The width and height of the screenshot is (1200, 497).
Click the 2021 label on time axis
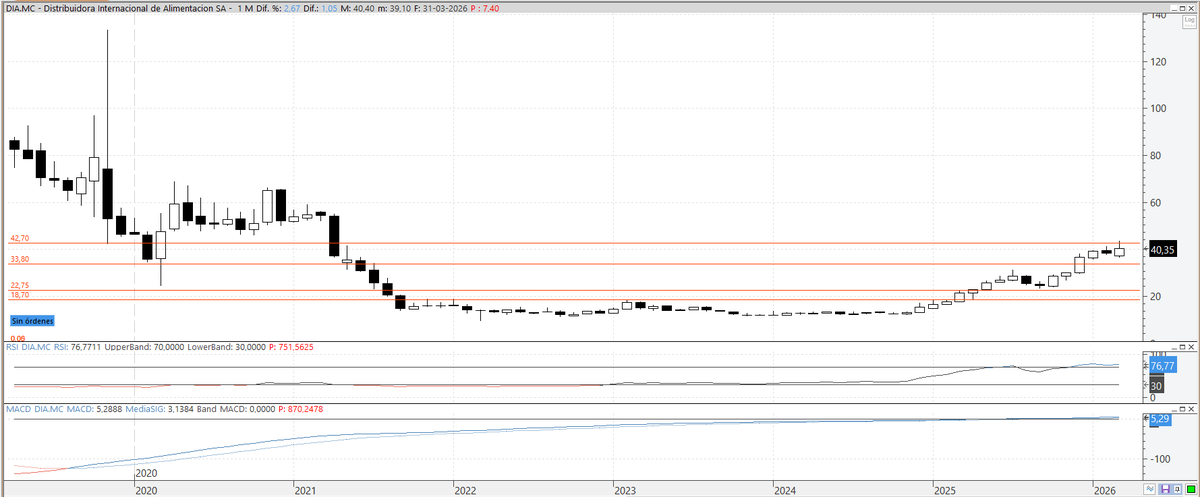[x=305, y=490]
